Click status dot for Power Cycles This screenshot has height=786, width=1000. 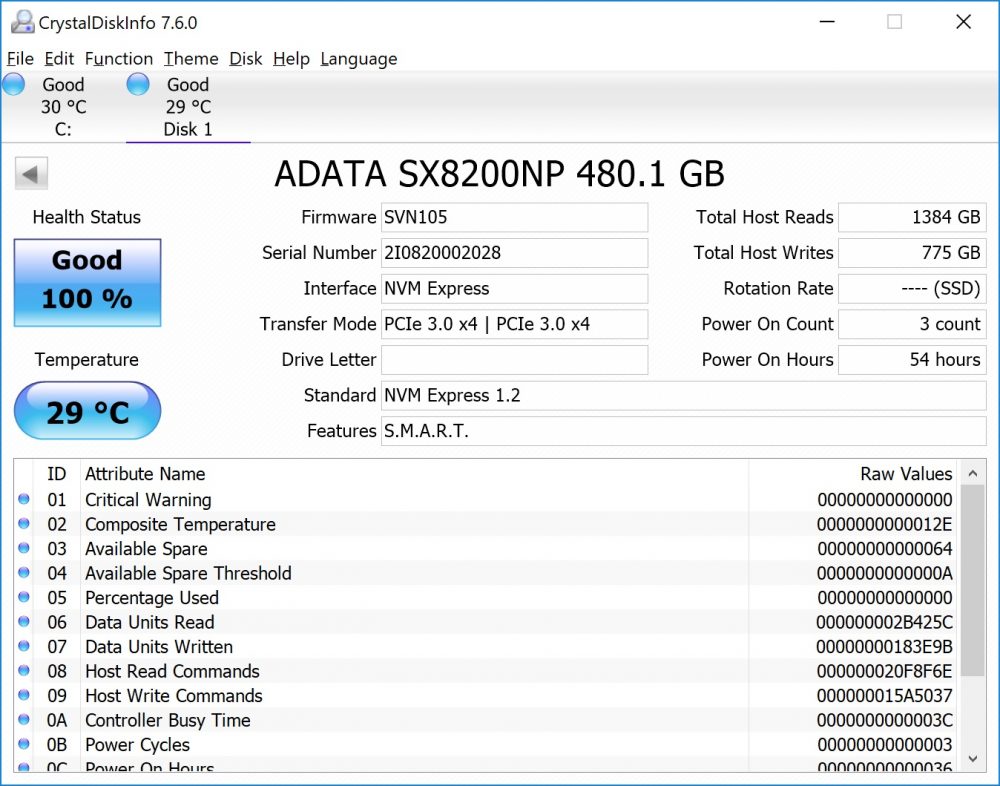(24, 744)
